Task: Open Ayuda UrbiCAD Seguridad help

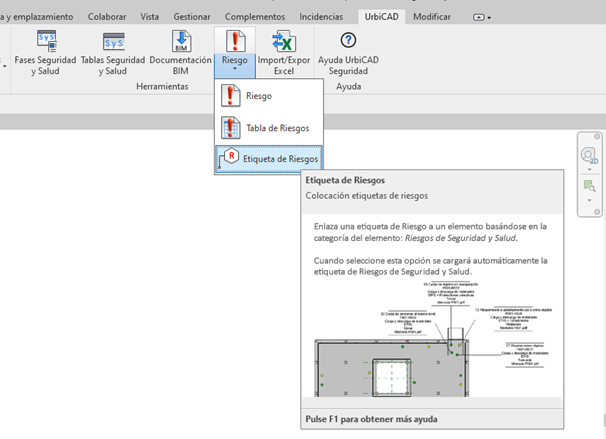Action: click(348, 41)
